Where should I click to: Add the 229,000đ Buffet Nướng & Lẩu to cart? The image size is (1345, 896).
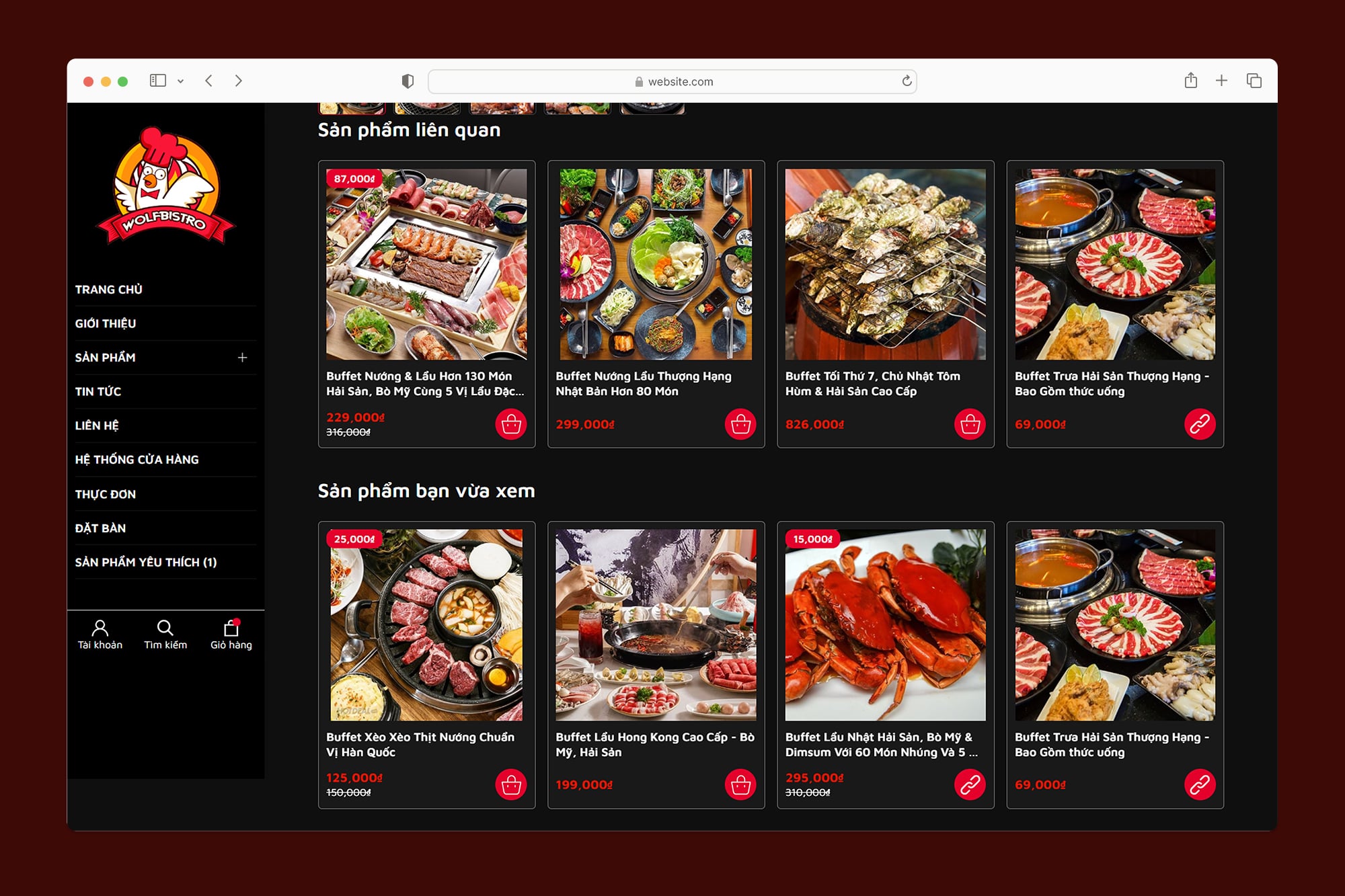pyautogui.click(x=510, y=424)
